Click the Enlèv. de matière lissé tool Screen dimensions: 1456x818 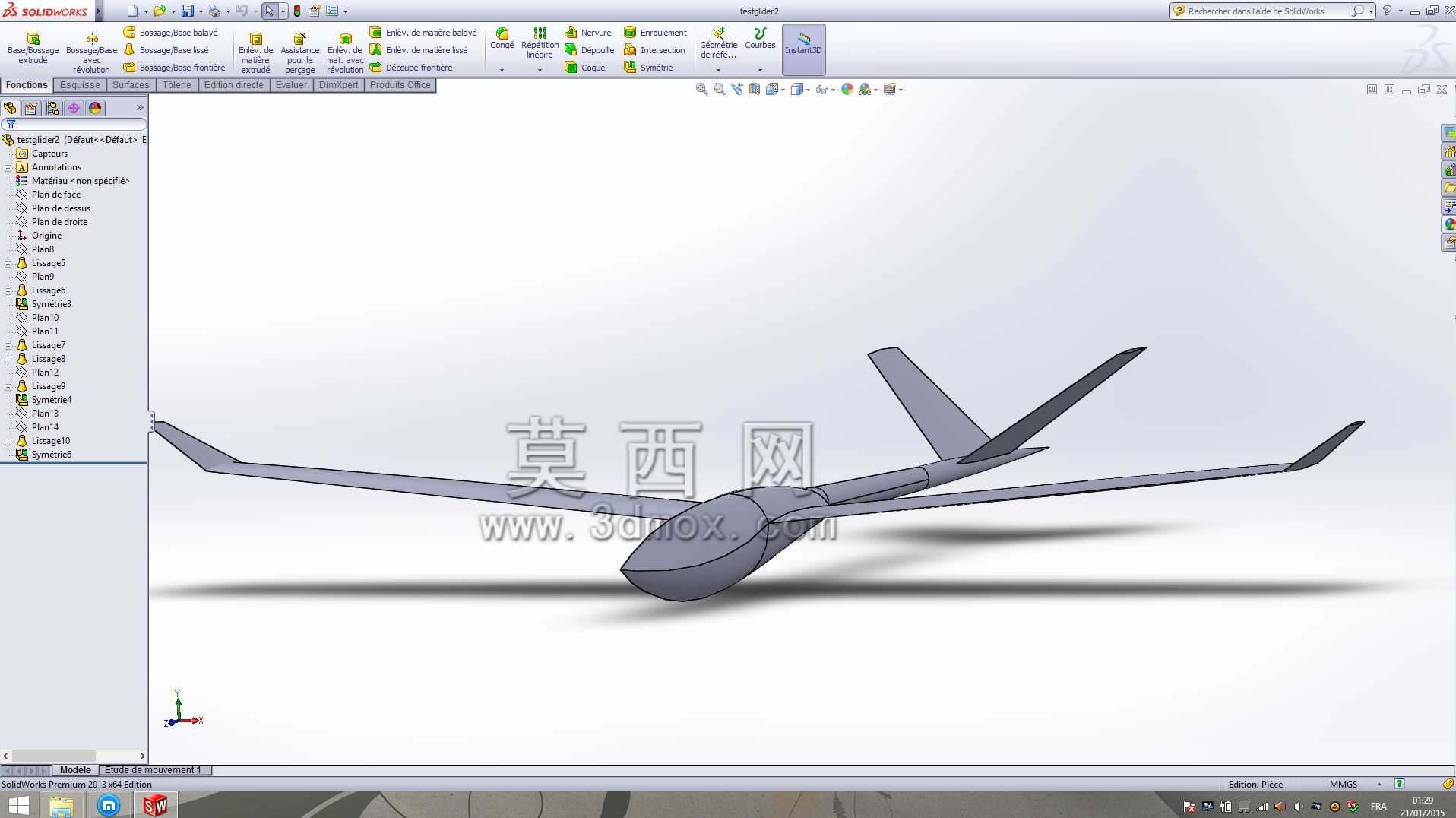pyautogui.click(x=419, y=50)
